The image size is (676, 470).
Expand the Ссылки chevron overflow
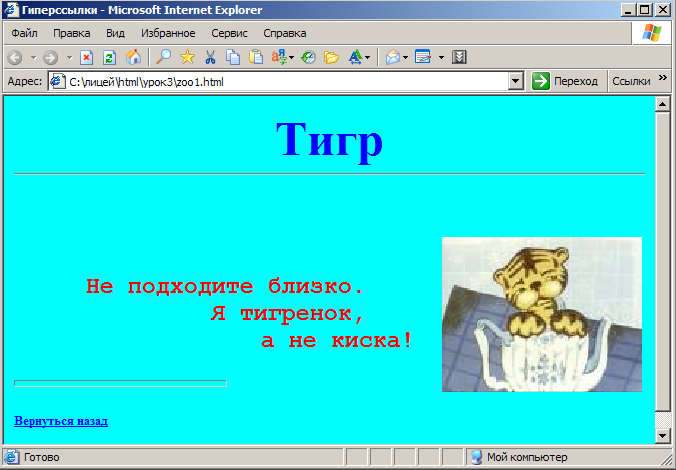tap(663, 78)
